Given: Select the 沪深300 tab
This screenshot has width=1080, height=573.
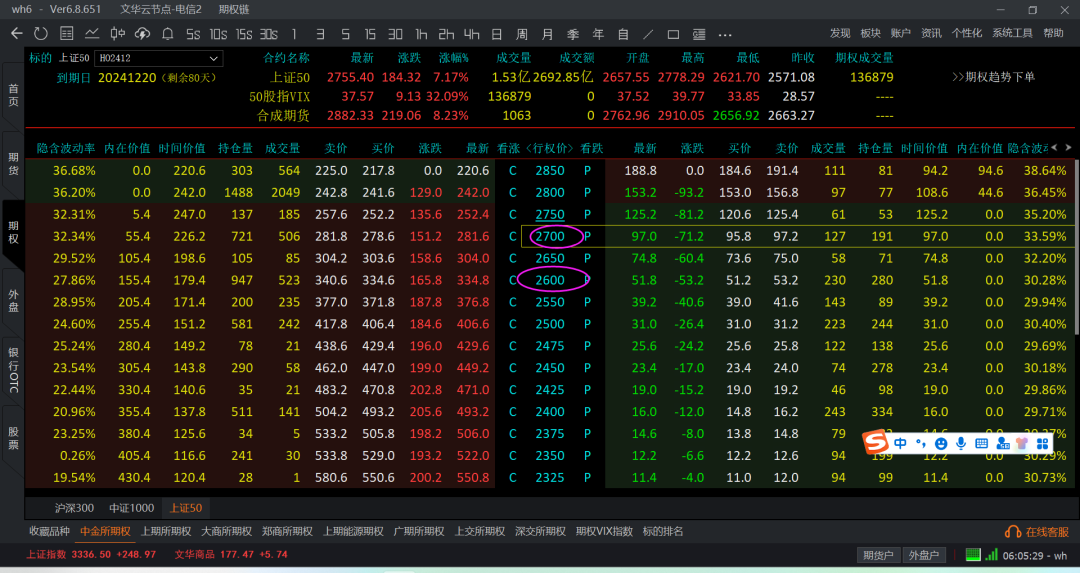Looking at the screenshot, I should click(74, 508).
